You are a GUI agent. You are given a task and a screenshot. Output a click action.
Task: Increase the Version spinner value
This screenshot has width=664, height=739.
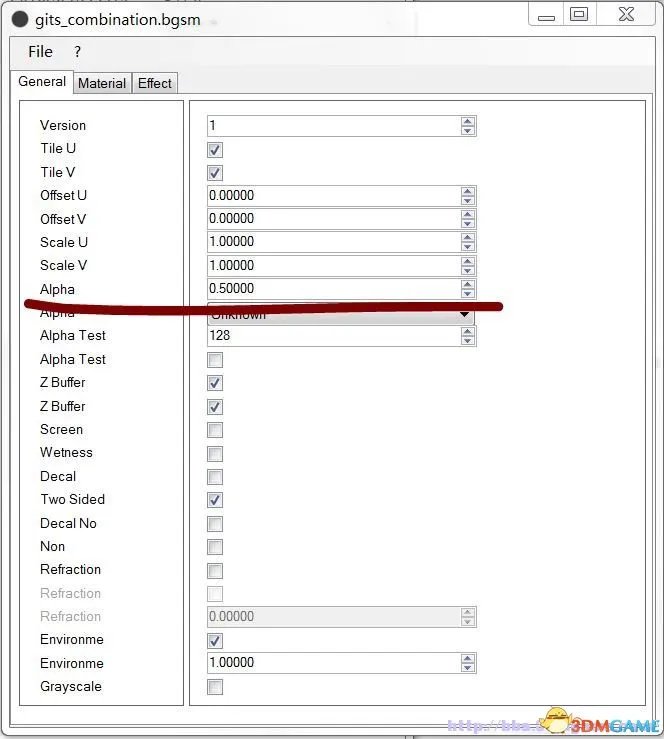(468, 121)
